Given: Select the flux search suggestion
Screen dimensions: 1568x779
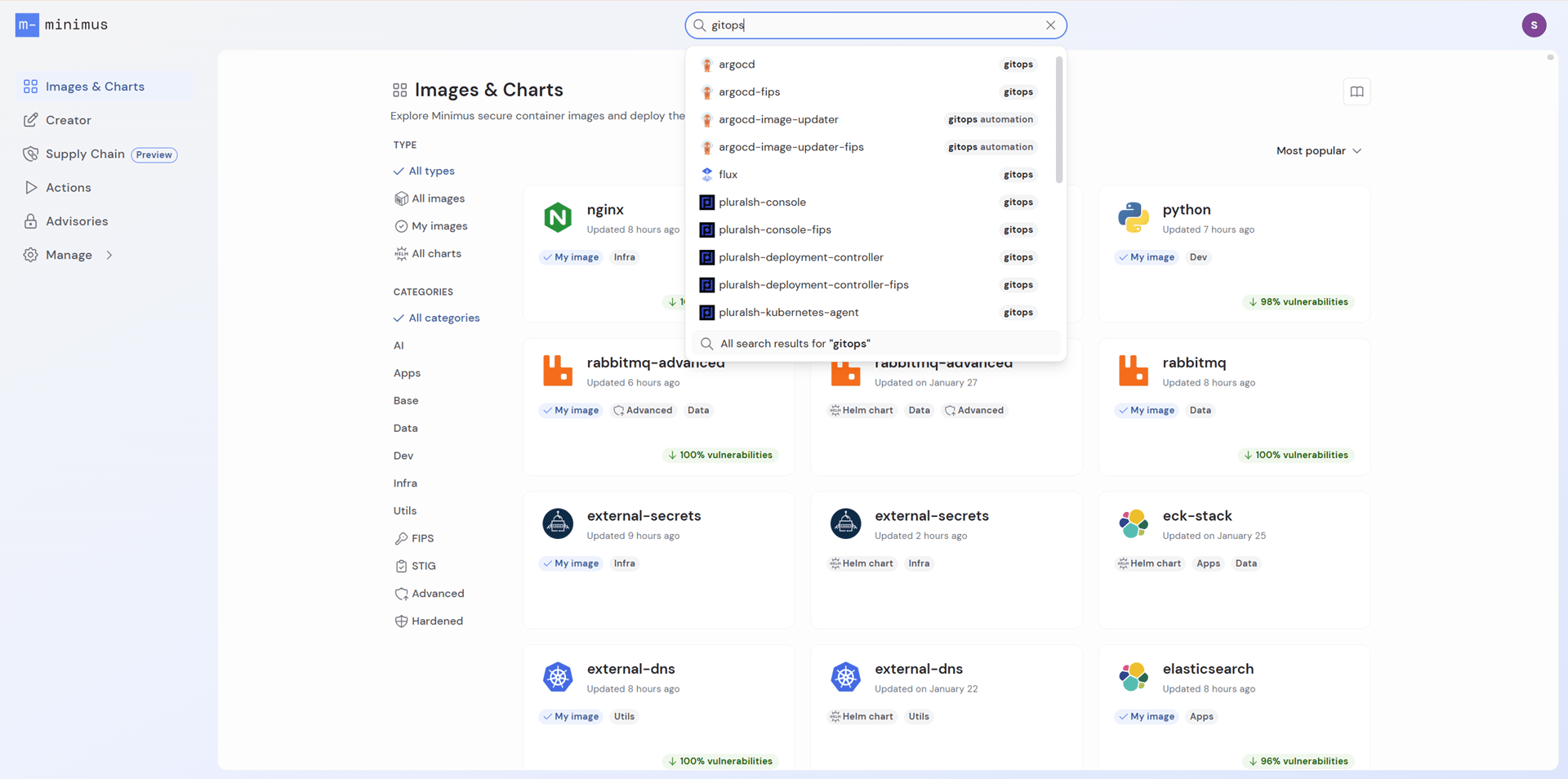Looking at the screenshot, I should [x=871, y=175].
